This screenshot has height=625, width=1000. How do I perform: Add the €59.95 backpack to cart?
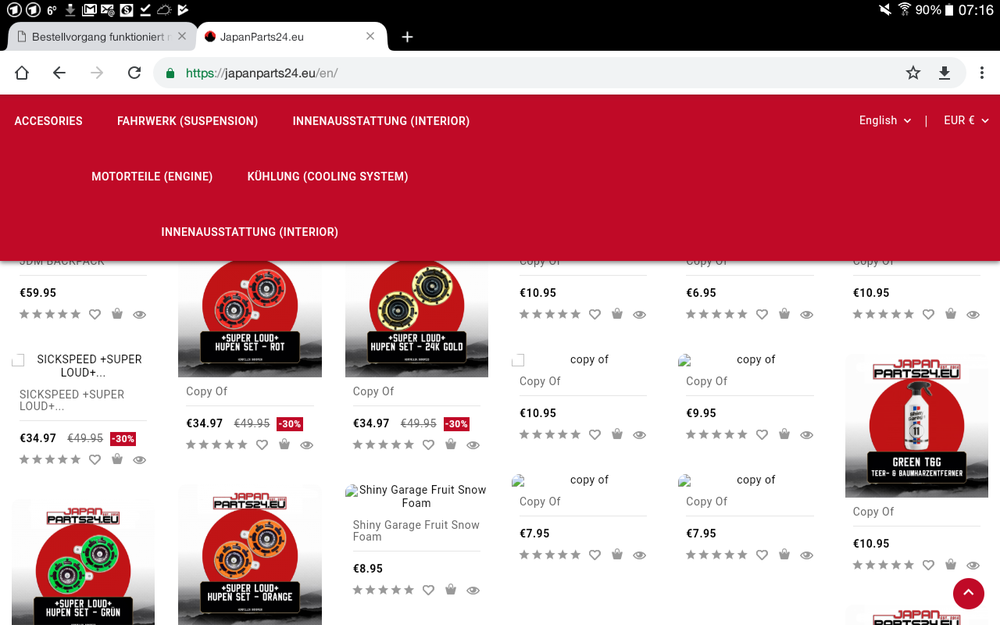[117, 314]
